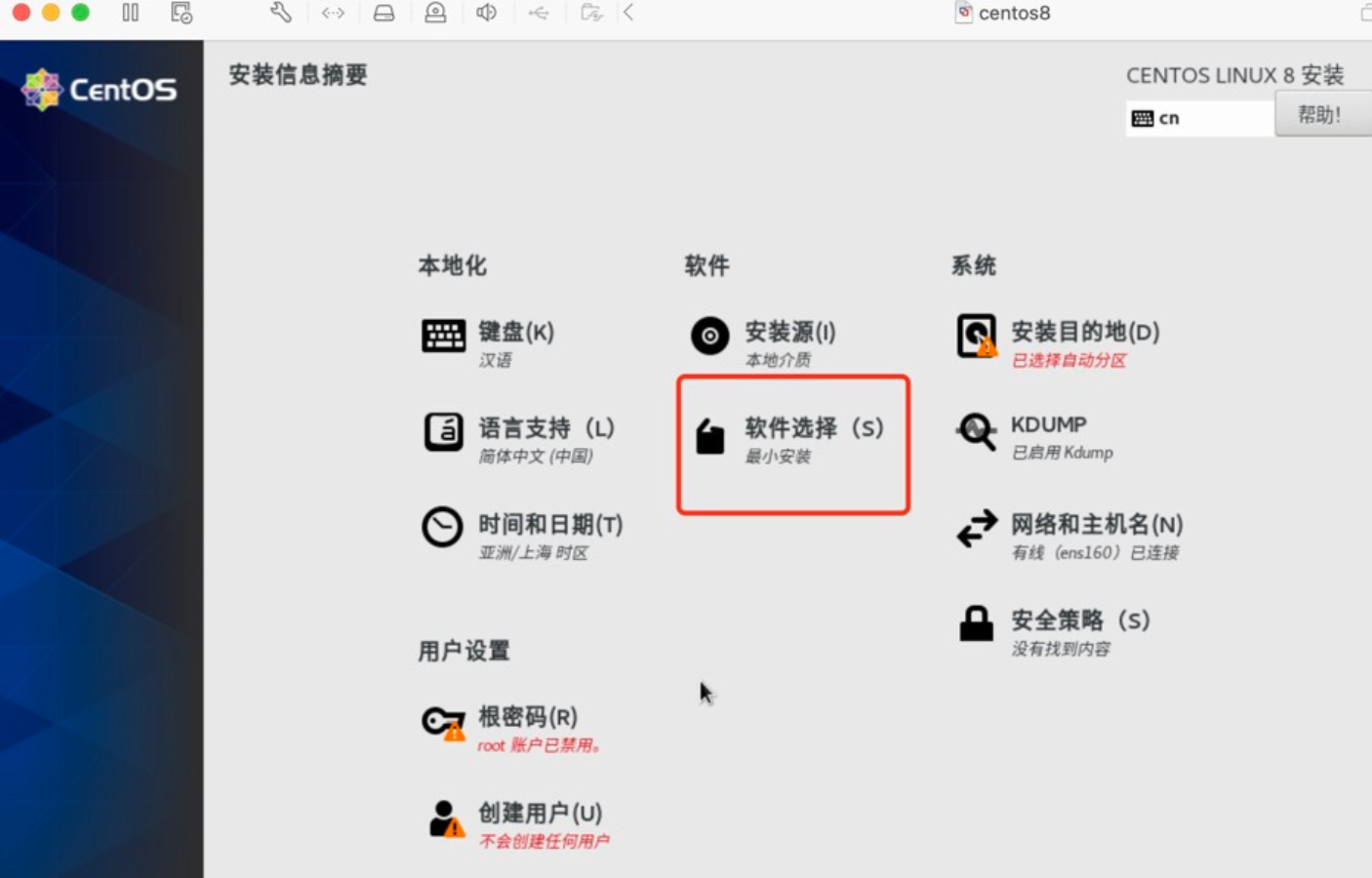Open 语言支持 (L) label
The height and width of the screenshot is (878, 1372).
pos(546,427)
